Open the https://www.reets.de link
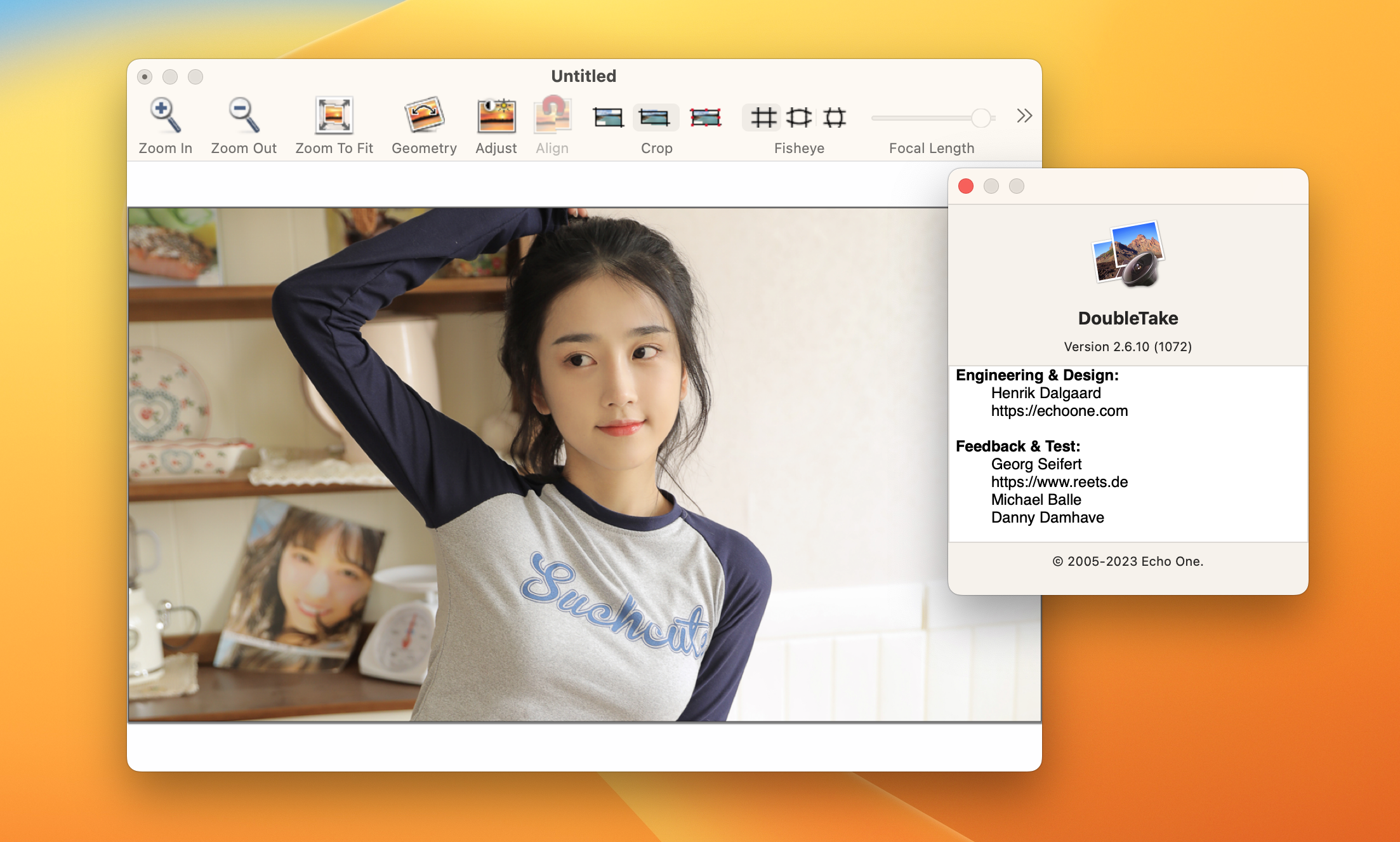 pos(1059,482)
